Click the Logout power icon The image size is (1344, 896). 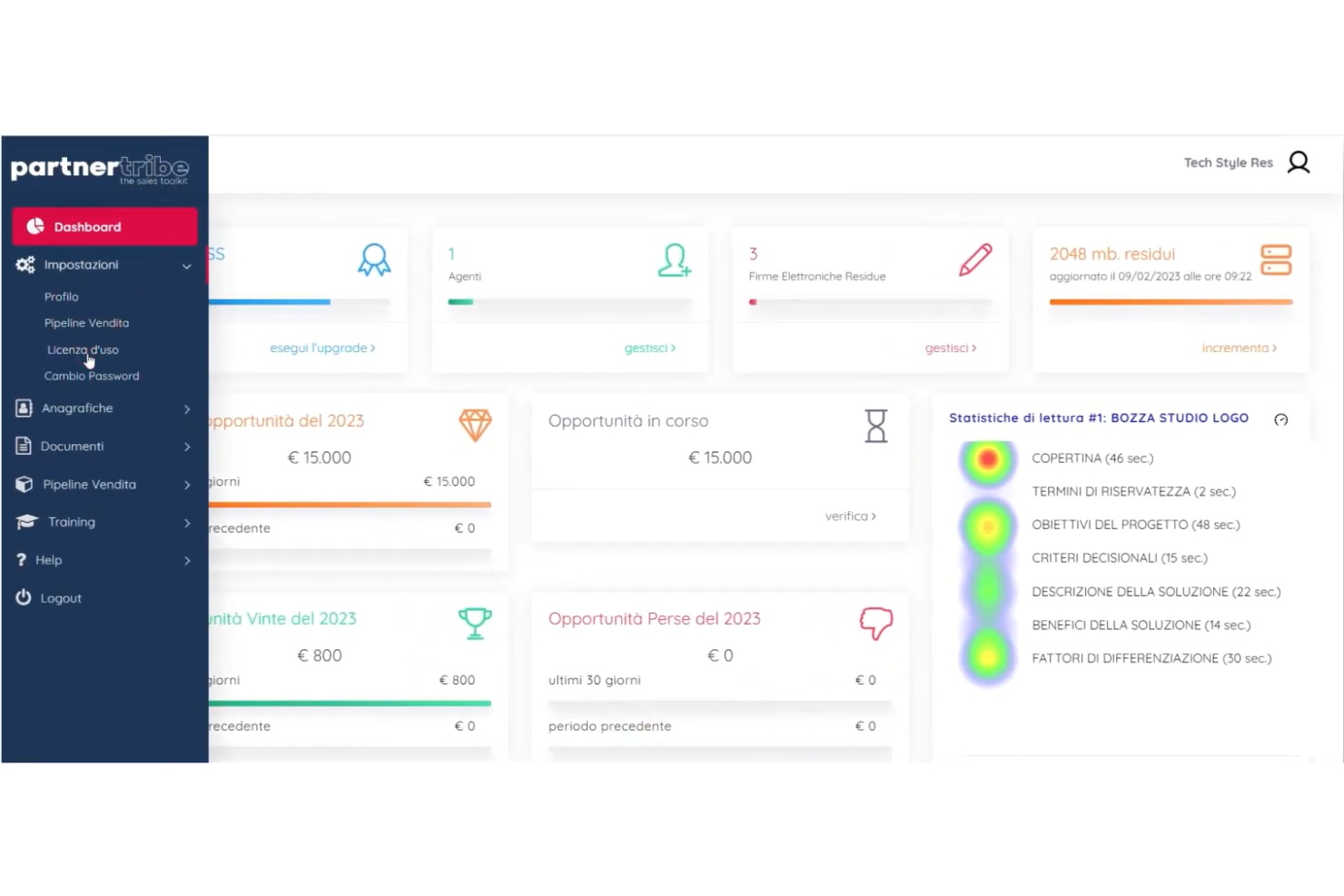[23, 597]
